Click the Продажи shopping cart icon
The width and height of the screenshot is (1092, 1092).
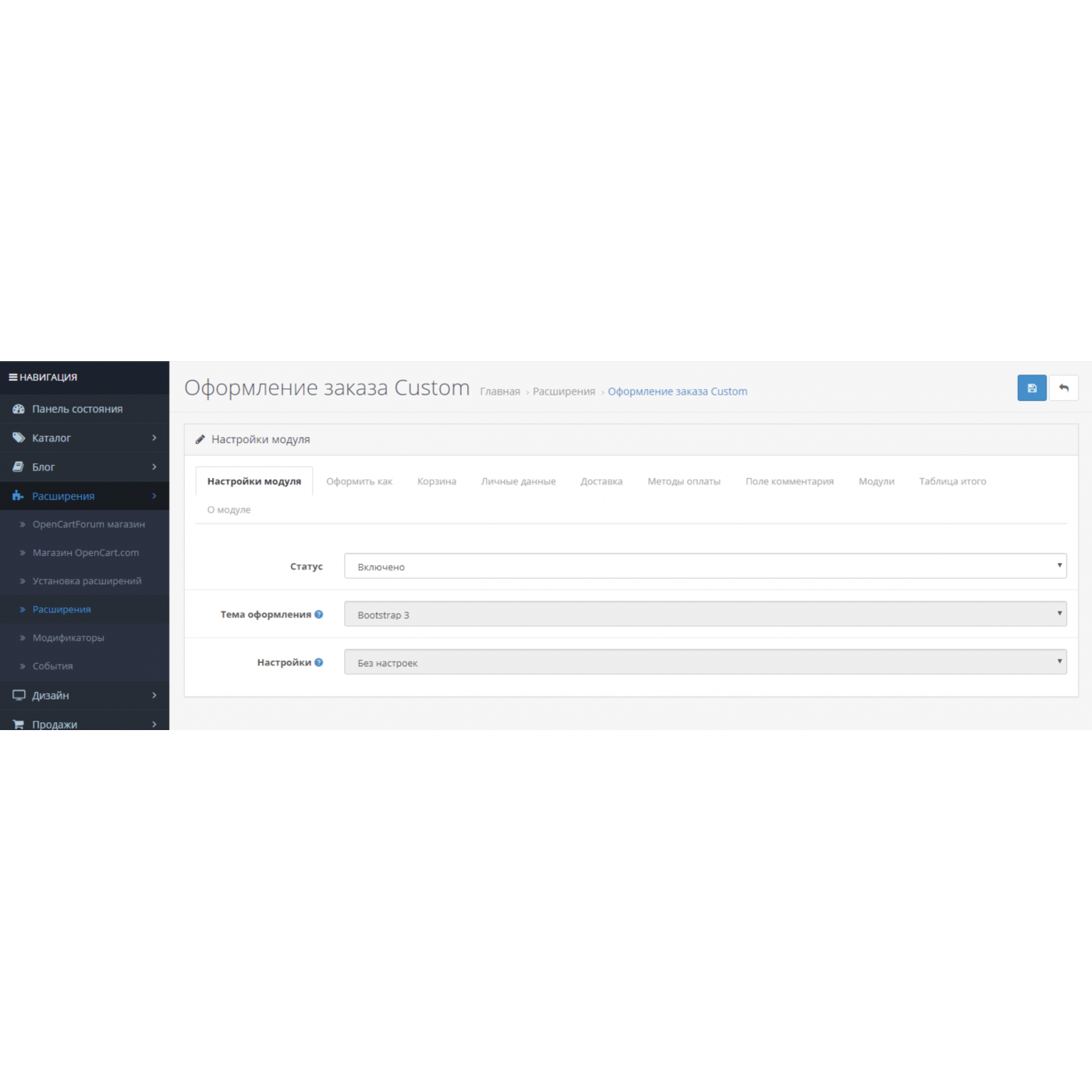19,724
